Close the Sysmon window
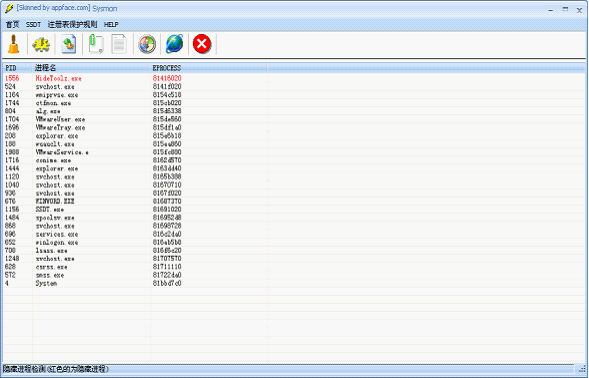The height and width of the screenshot is (378, 589). click(x=579, y=10)
